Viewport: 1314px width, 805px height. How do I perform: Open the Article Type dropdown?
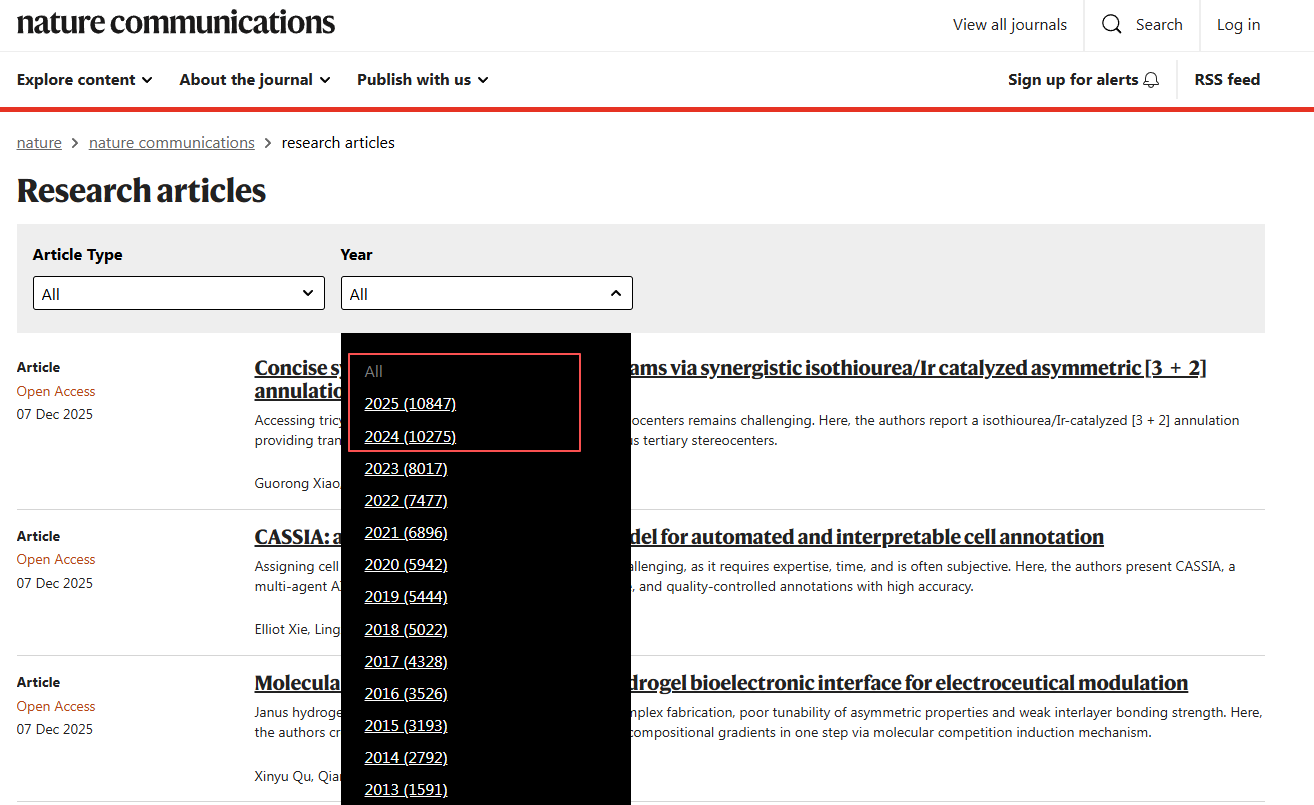pos(179,294)
